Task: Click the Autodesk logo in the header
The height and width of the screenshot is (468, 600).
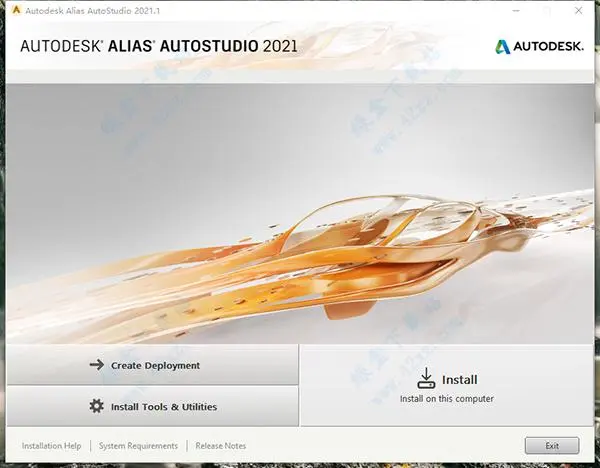Action: (540, 47)
